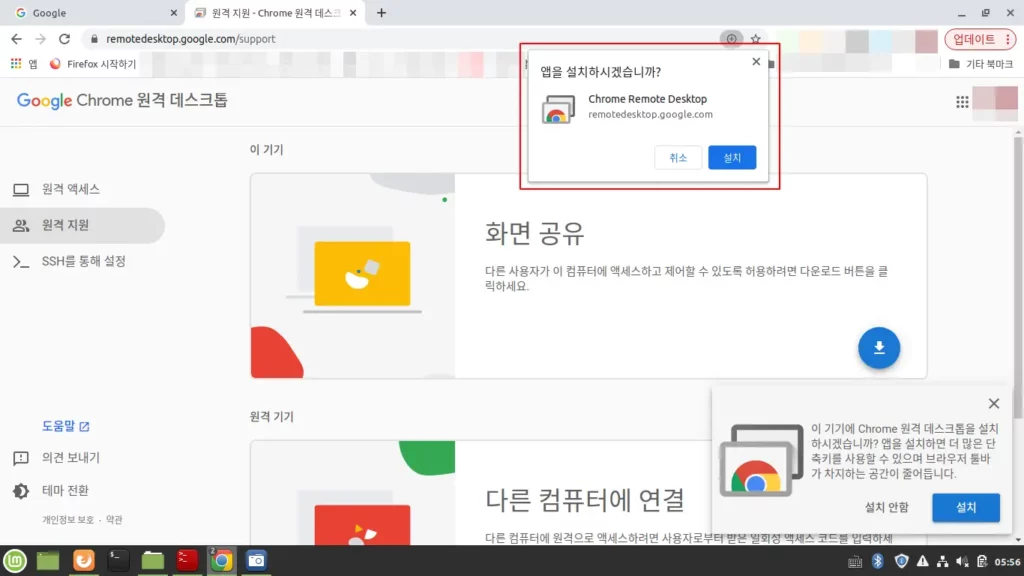The width and height of the screenshot is (1024, 576).
Task: Open Other bookmarks folder
Action: [980, 63]
